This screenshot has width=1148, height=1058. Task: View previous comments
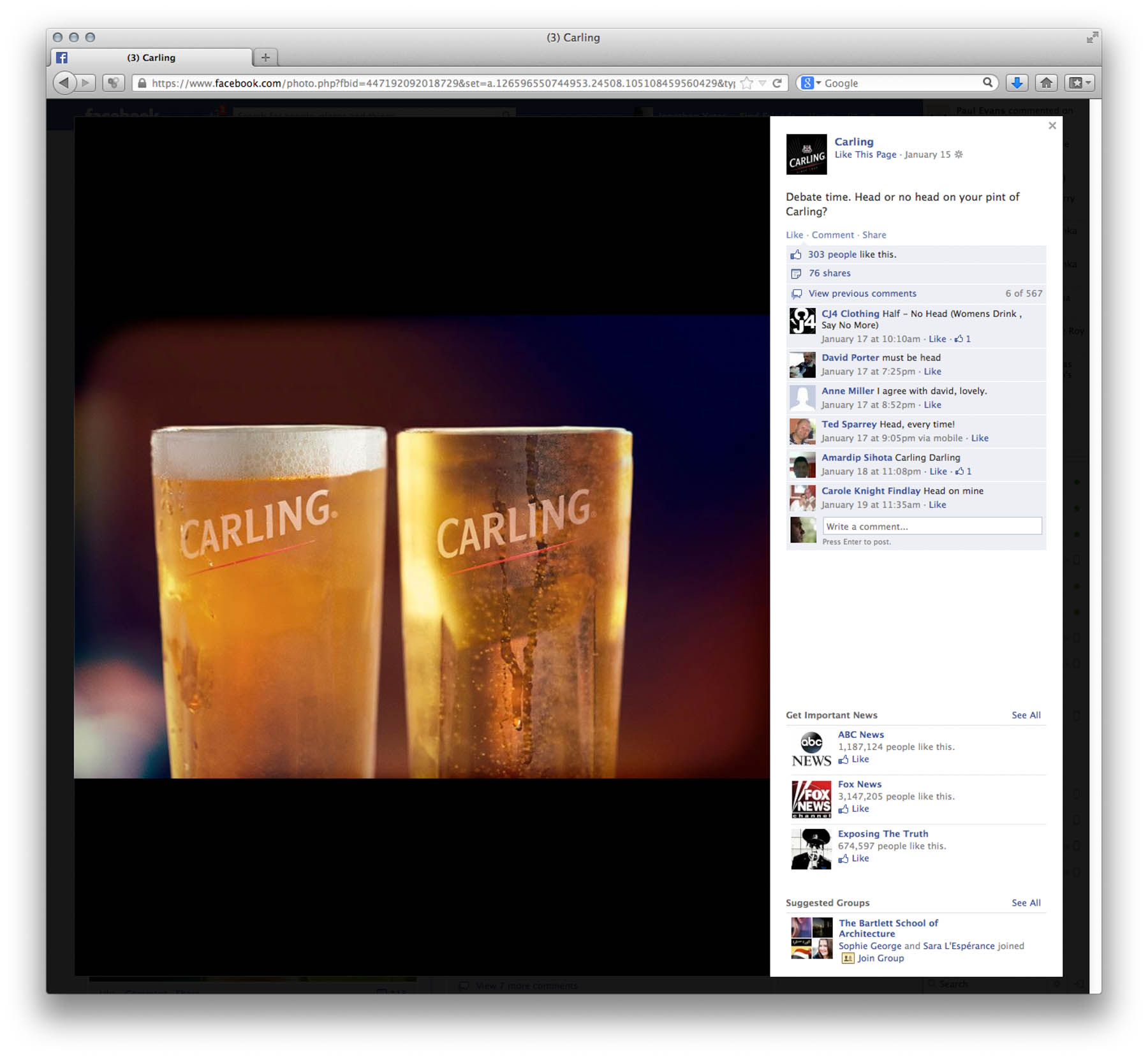pyautogui.click(x=862, y=293)
